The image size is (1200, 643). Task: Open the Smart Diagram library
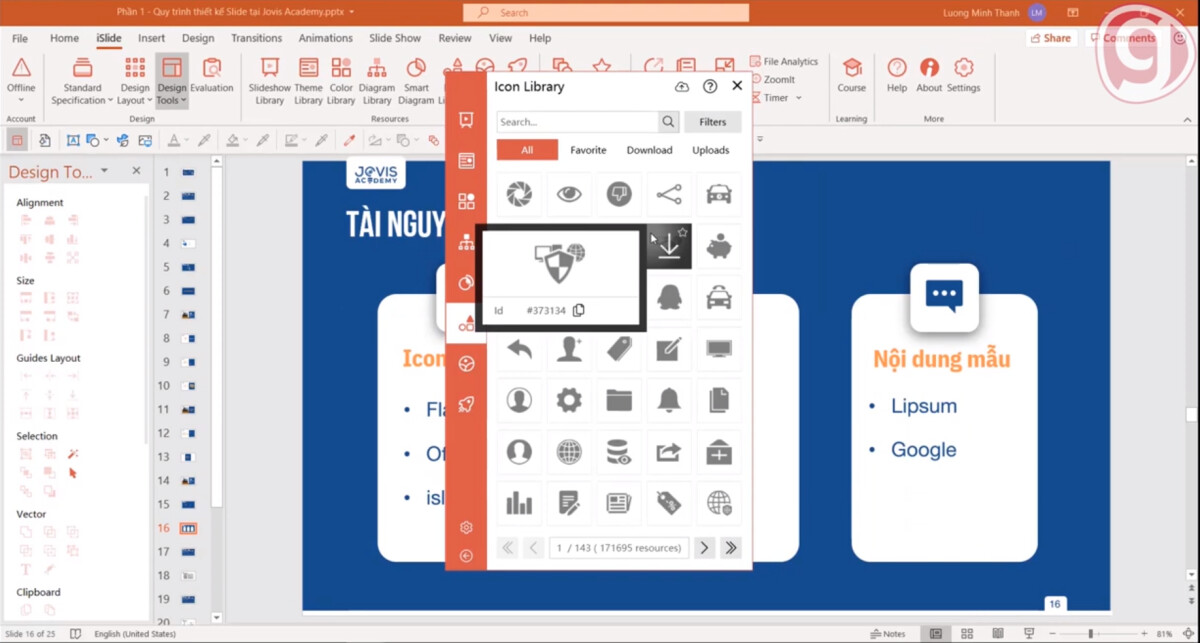[x=417, y=74]
